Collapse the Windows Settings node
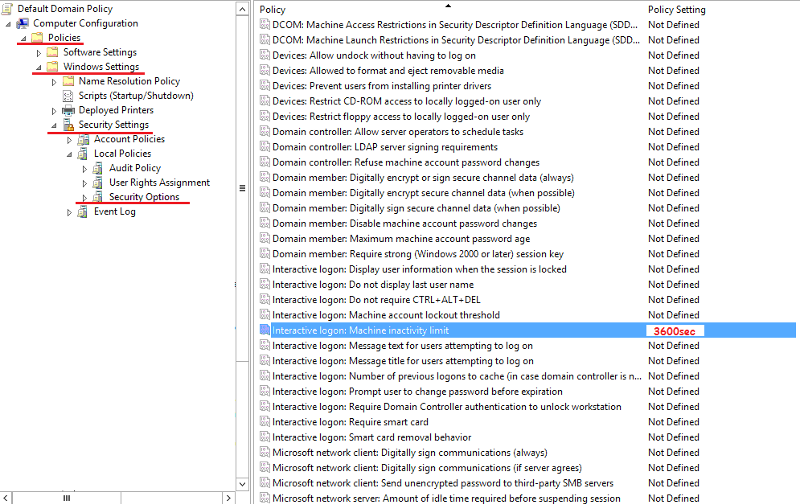The image size is (800, 504). tap(39, 67)
